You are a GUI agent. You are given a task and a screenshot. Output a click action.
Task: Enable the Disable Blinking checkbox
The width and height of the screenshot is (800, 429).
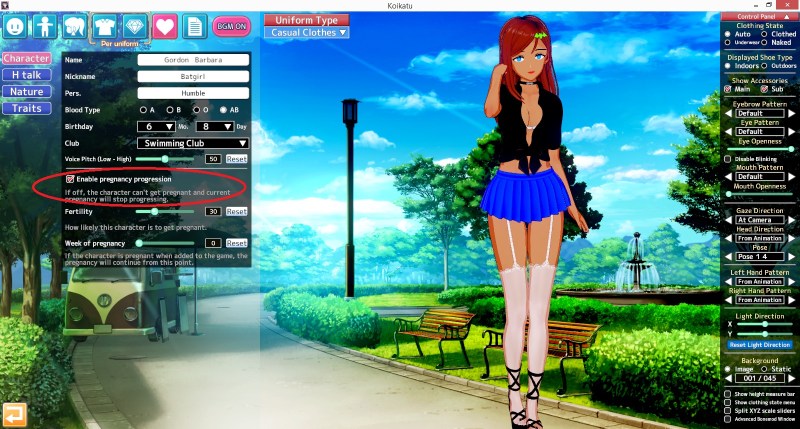(727, 159)
